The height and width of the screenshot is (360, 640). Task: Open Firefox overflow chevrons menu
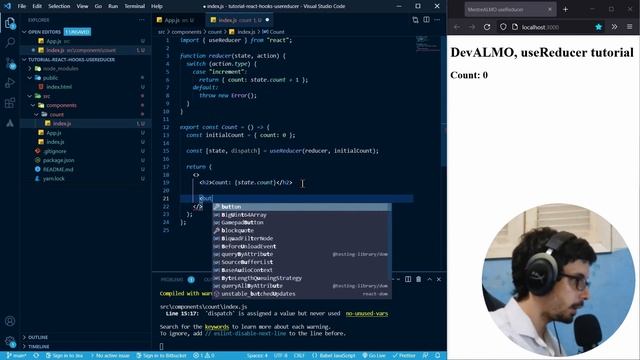(614, 27)
